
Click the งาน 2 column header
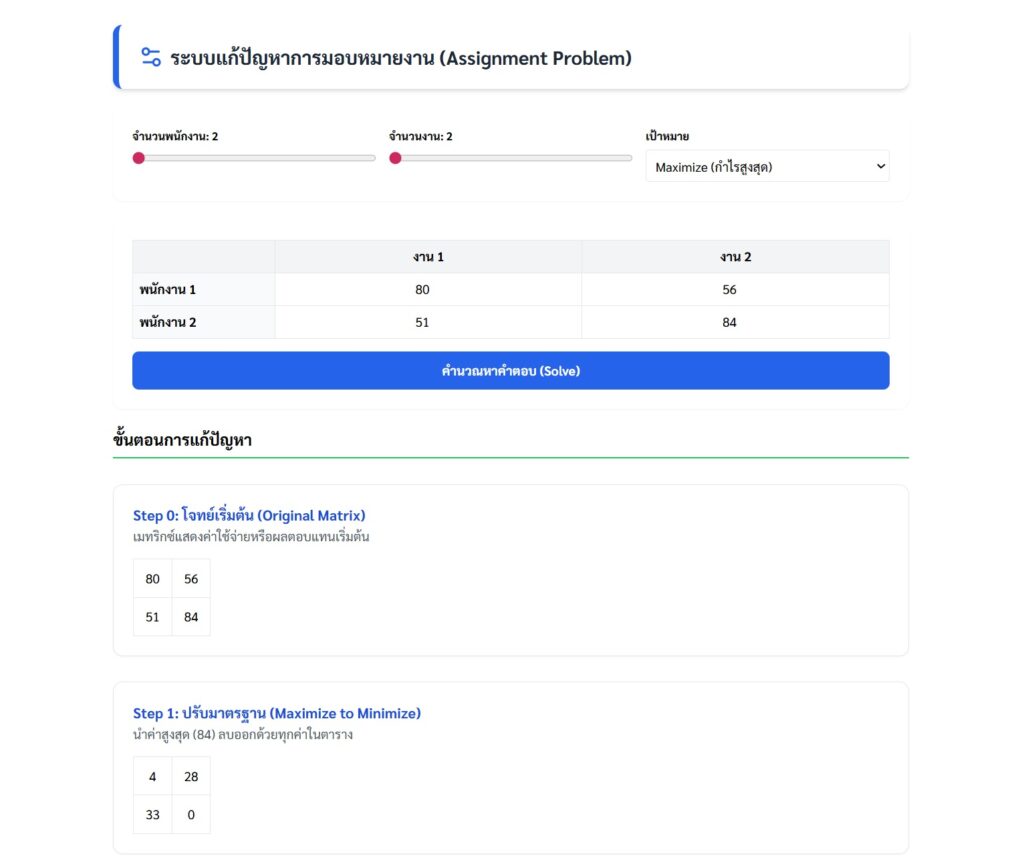735,257
